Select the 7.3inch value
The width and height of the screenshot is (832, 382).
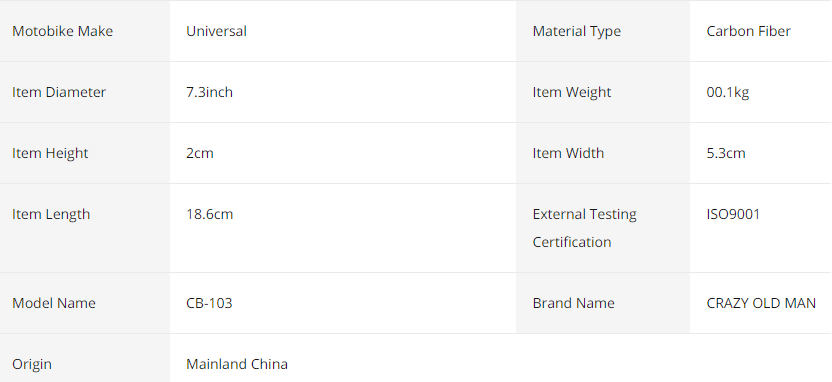[210, 92]
